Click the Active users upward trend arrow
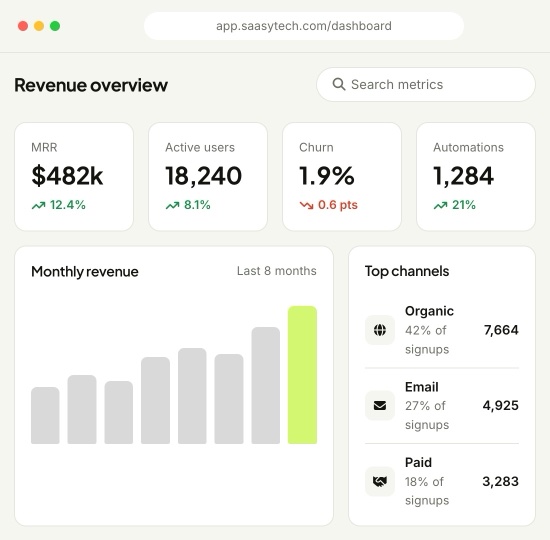550x540 pixels. 173,205
